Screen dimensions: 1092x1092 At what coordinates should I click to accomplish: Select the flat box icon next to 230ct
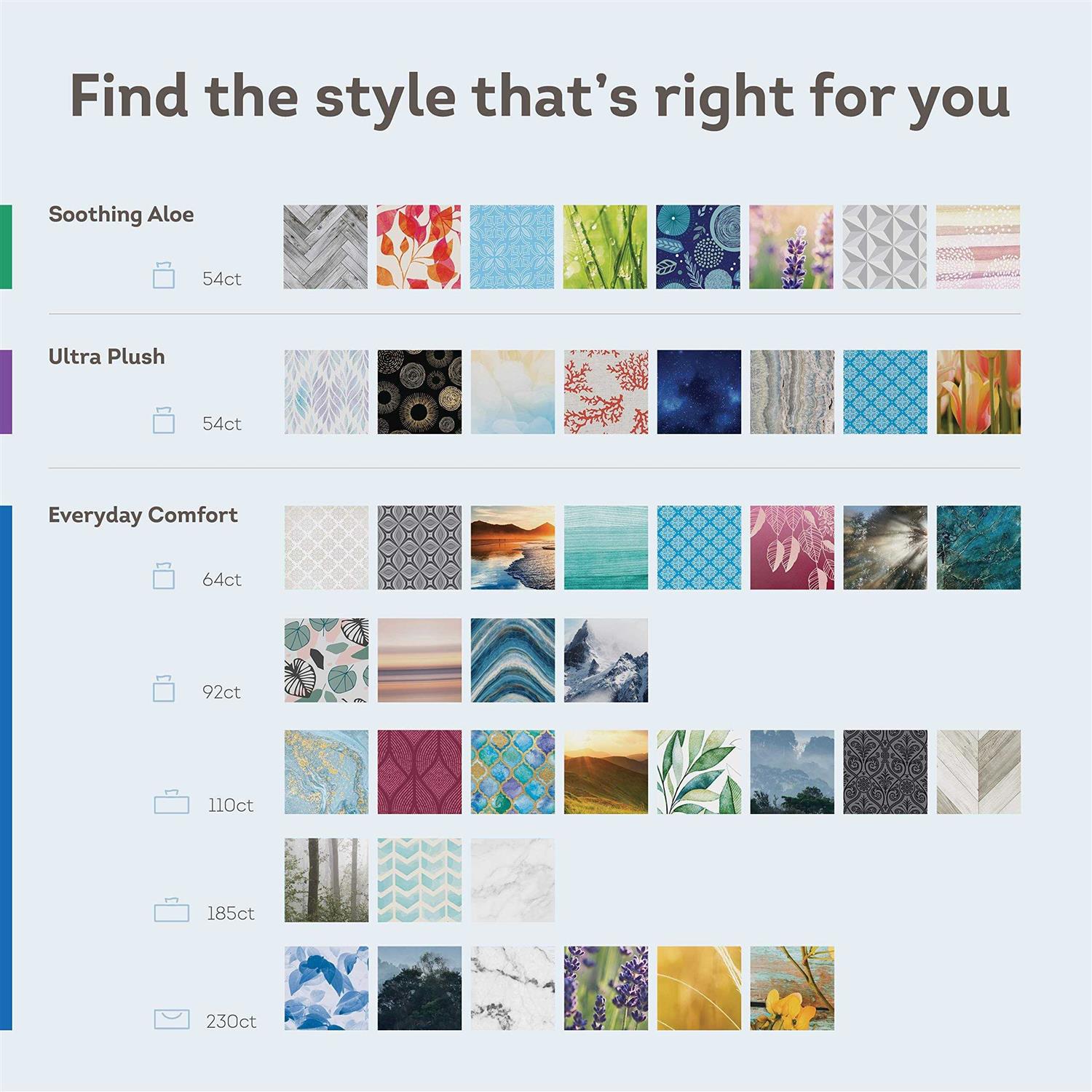[172, 1019]
